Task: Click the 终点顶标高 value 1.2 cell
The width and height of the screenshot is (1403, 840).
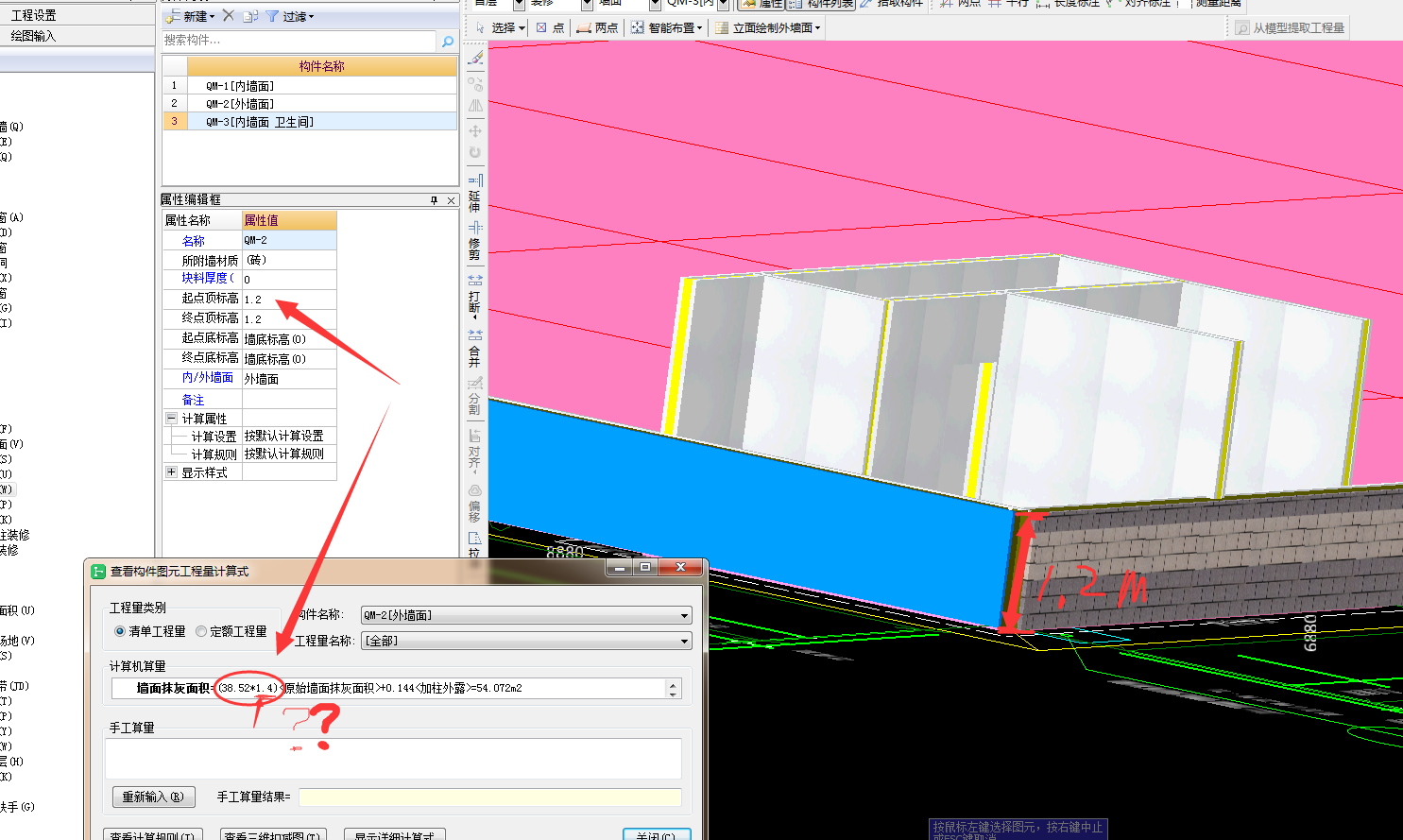Action: (289, 318)
